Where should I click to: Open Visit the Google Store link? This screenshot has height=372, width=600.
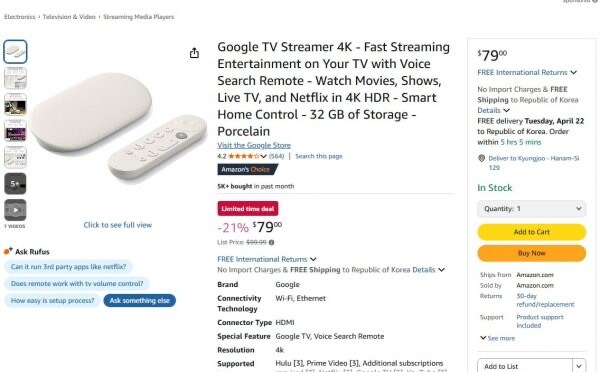click(254, 145)
